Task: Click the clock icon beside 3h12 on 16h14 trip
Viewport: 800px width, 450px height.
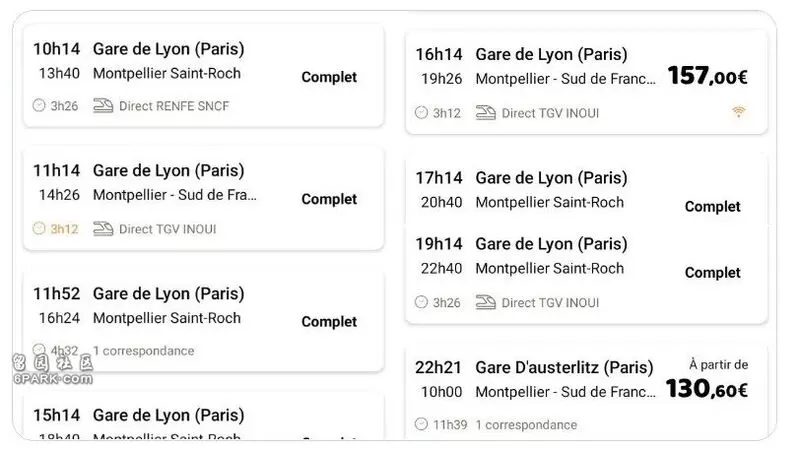Action: click(421, 112)
